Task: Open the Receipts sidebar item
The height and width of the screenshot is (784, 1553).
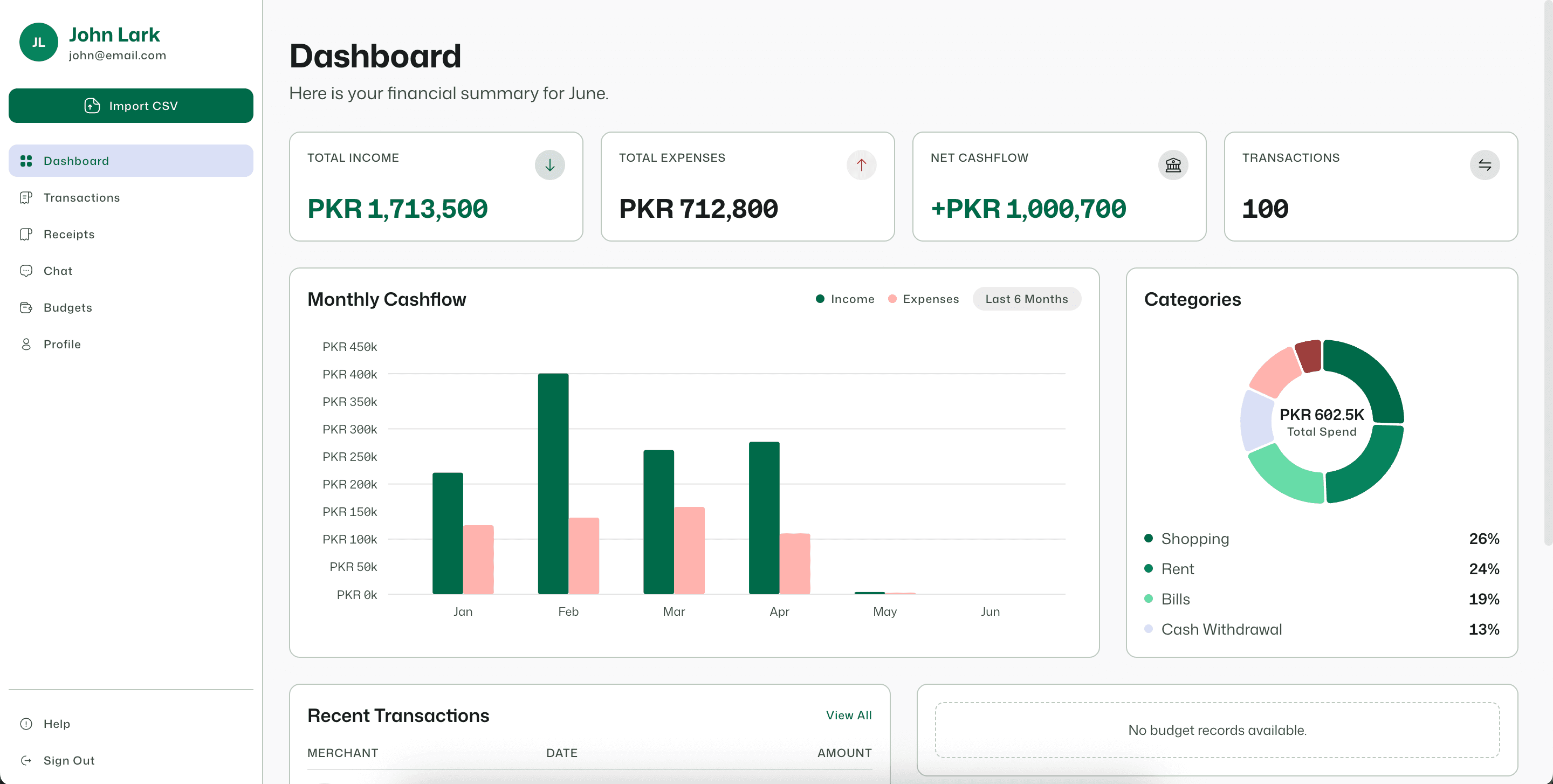Action: pos(131,235)
